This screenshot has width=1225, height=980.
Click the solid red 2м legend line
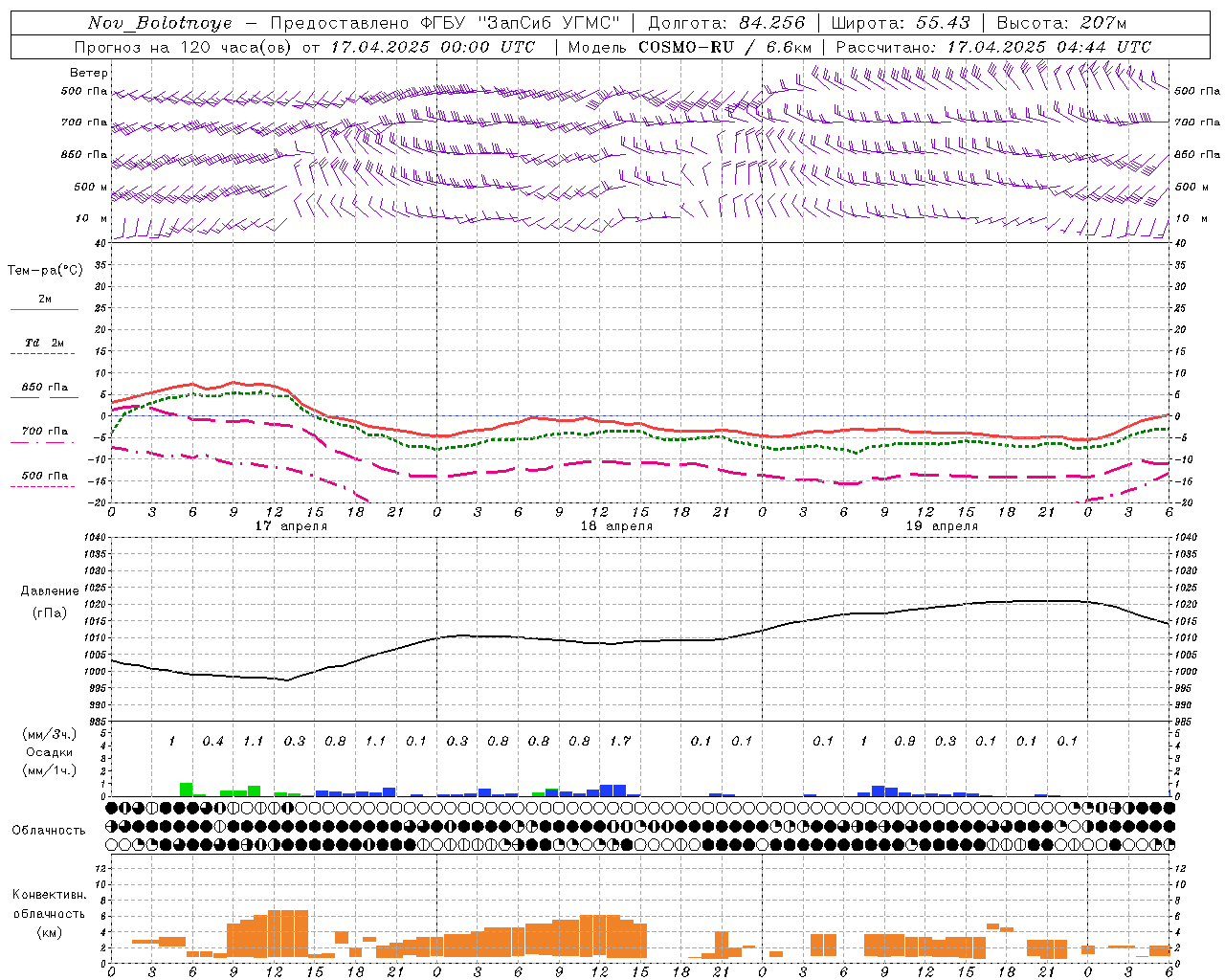point(44,309)
